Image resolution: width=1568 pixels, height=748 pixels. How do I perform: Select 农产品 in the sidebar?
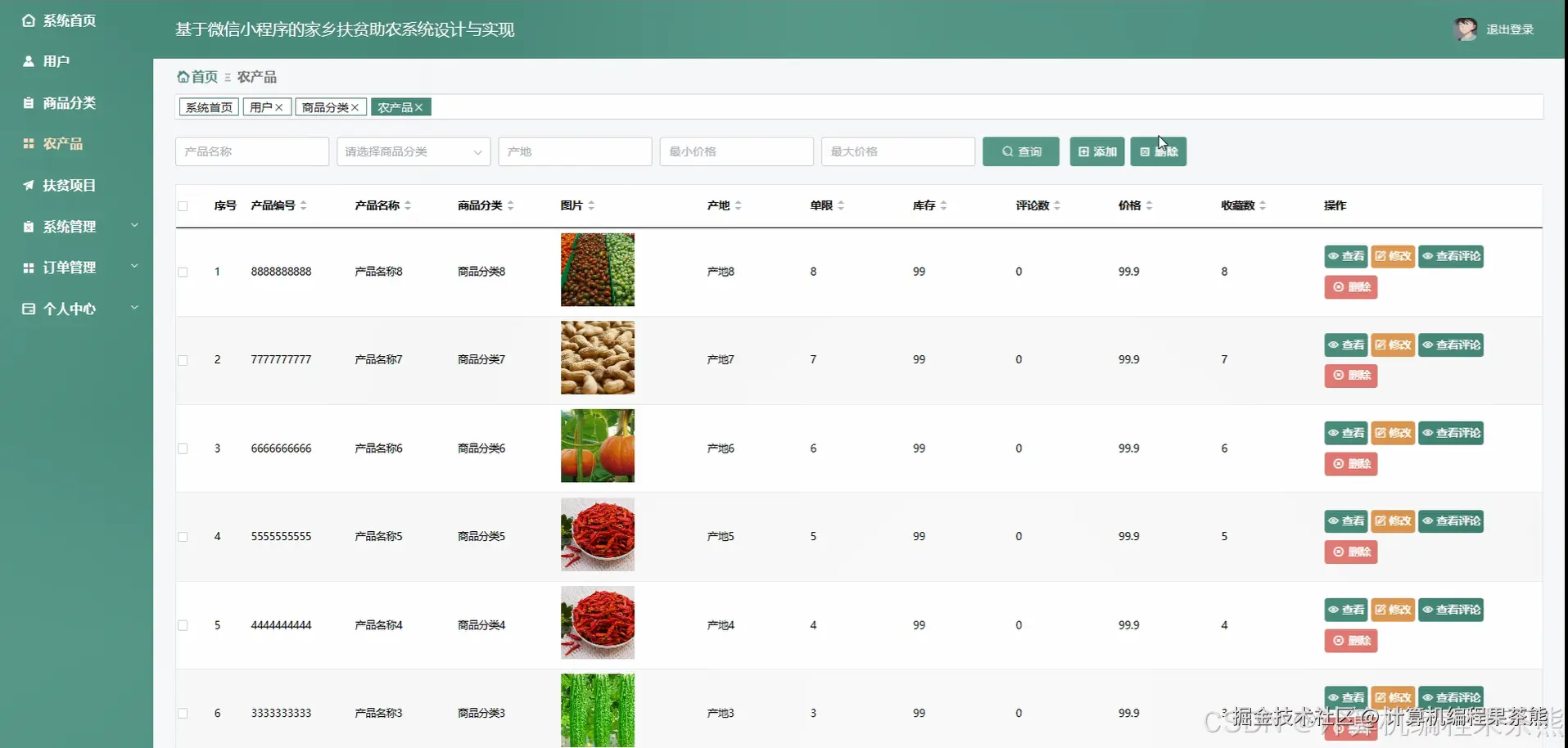52,144
